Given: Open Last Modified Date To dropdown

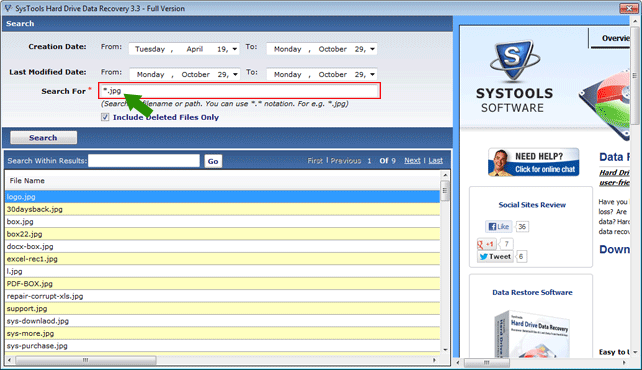Looking at the screenshot, I should (372, 74).
